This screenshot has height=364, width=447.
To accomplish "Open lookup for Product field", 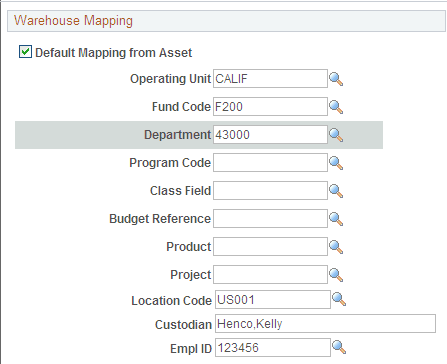I will (x=336, y=247).
